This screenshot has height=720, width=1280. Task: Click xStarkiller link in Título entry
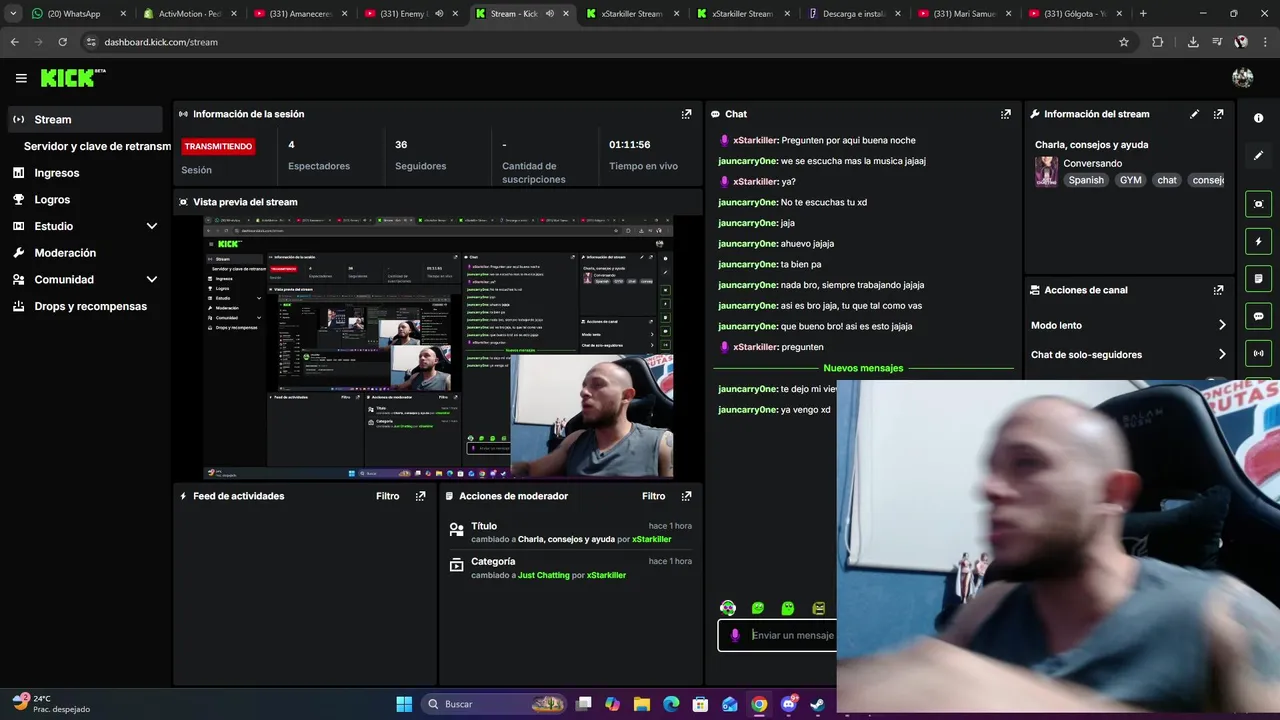[x=652, y=539]
